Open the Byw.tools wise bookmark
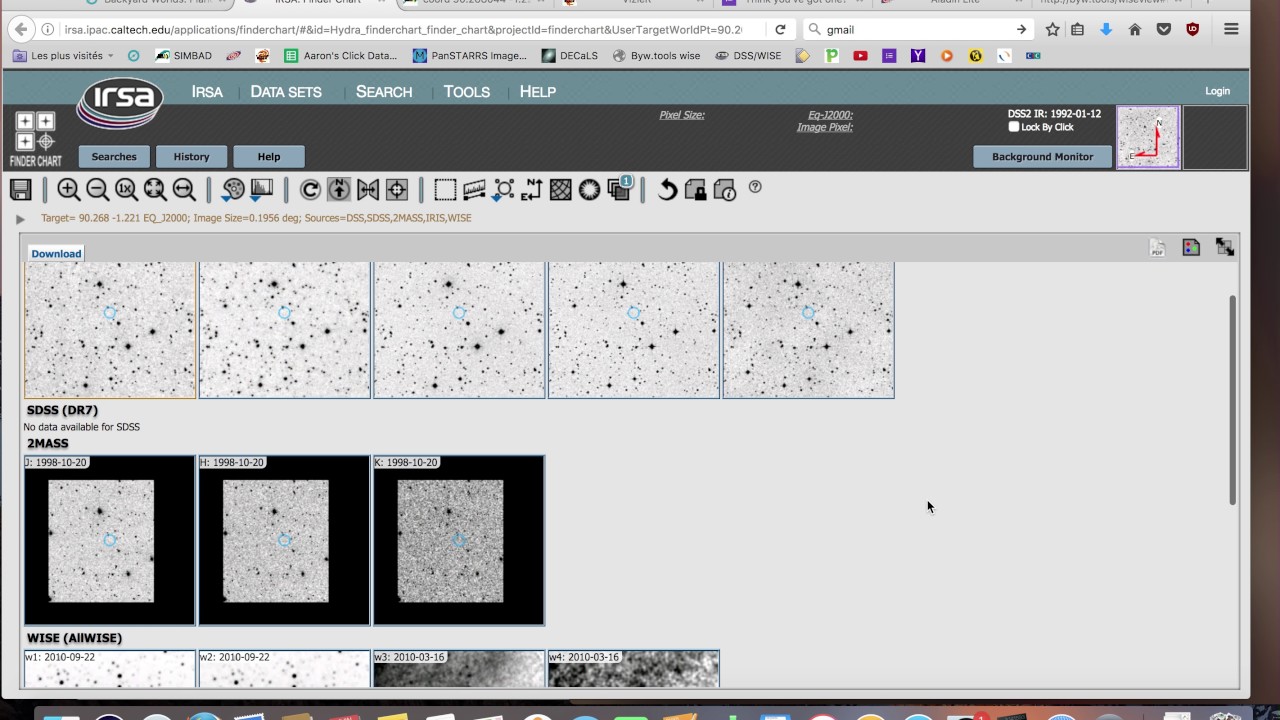This screenshot has width=1280, height=720. click(656, 56)
